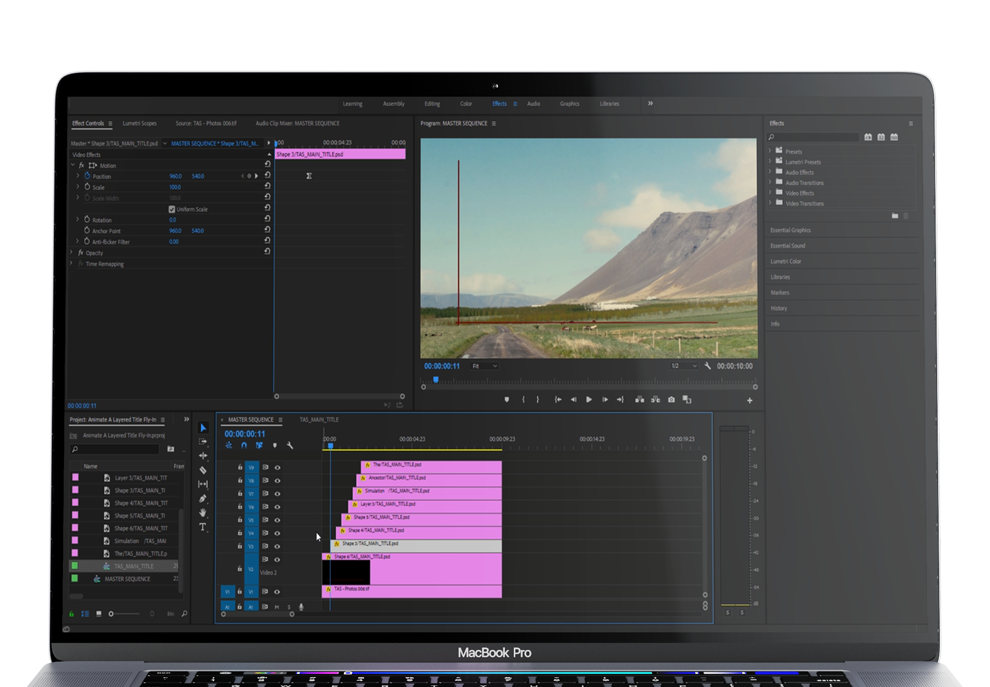Screen dimensions: 990x687
Task: Open the Lumetri Color panel
Action: [785, 261]
